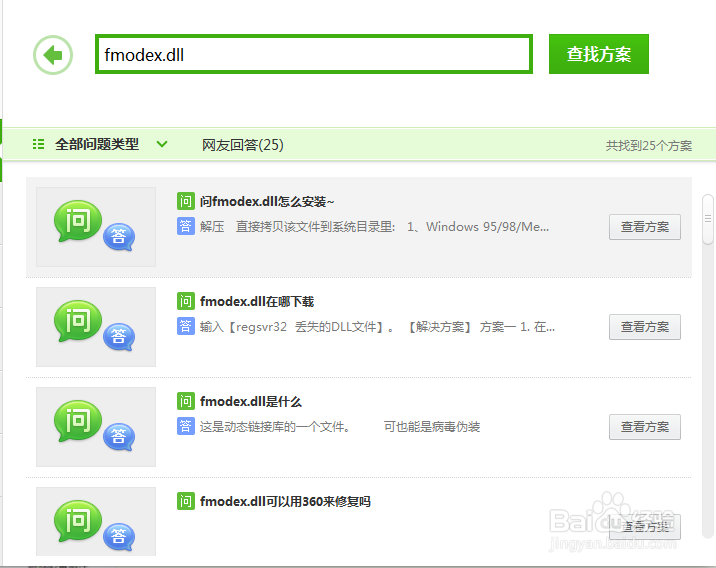Click the answer text 这是动态链接库的一个文件

tap(275, 427)
